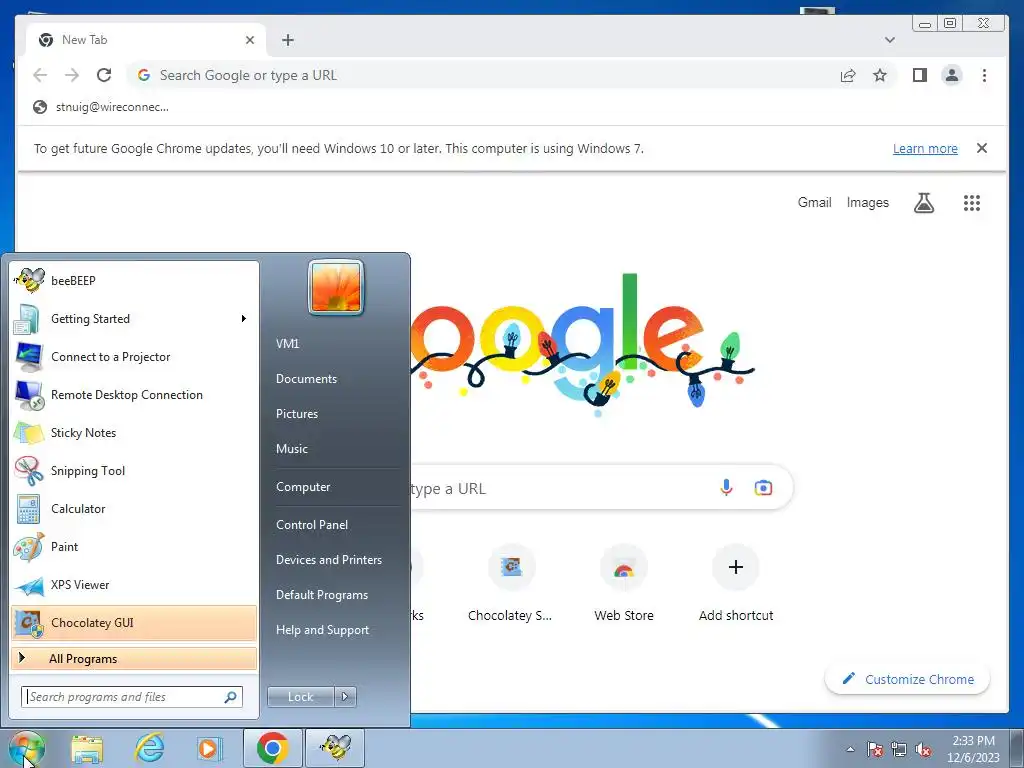
Task: Select the New Tab tab in Chrome
Action: tap(147, 40)
